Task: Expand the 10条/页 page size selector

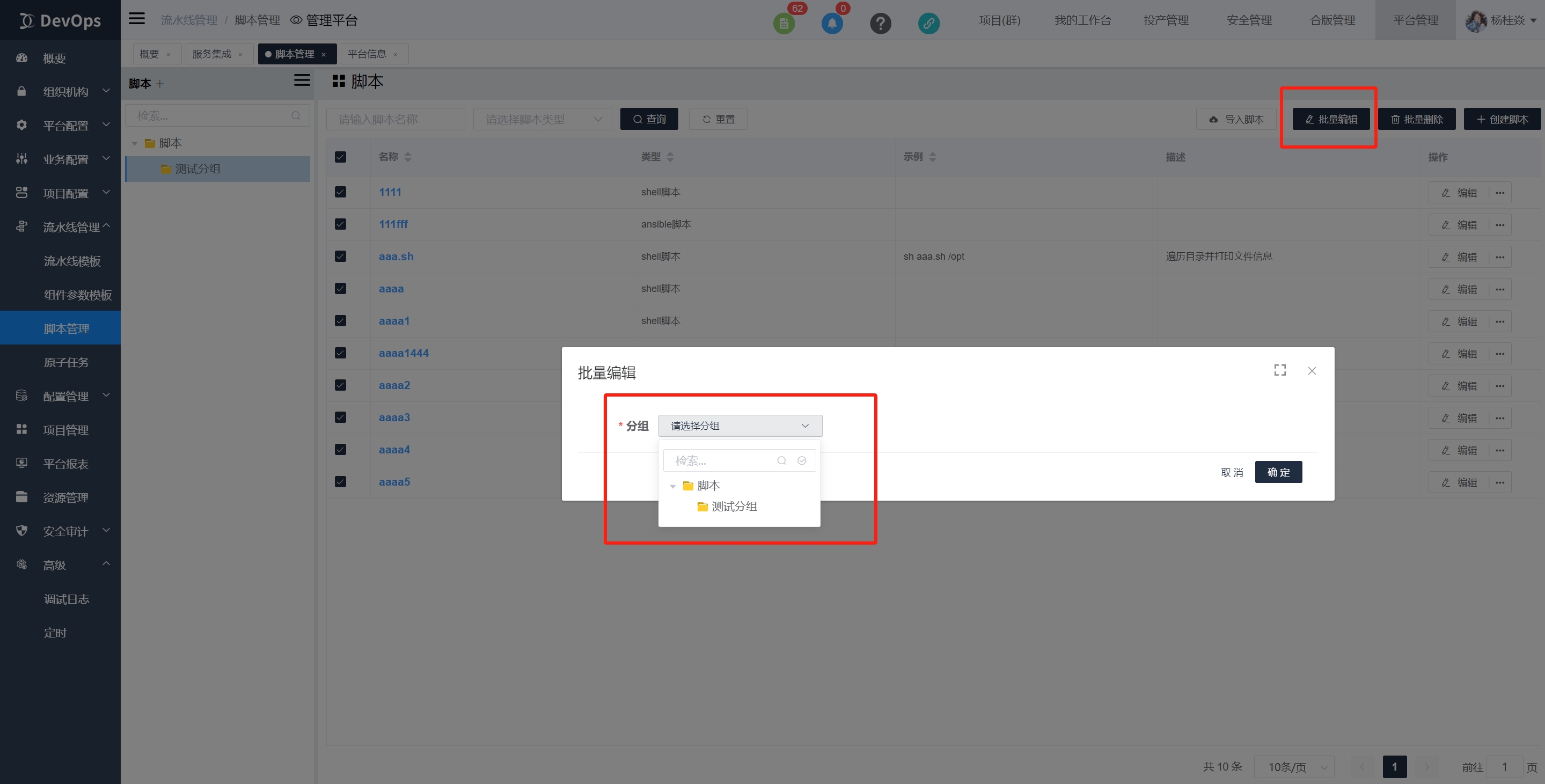Action: 1294,767
